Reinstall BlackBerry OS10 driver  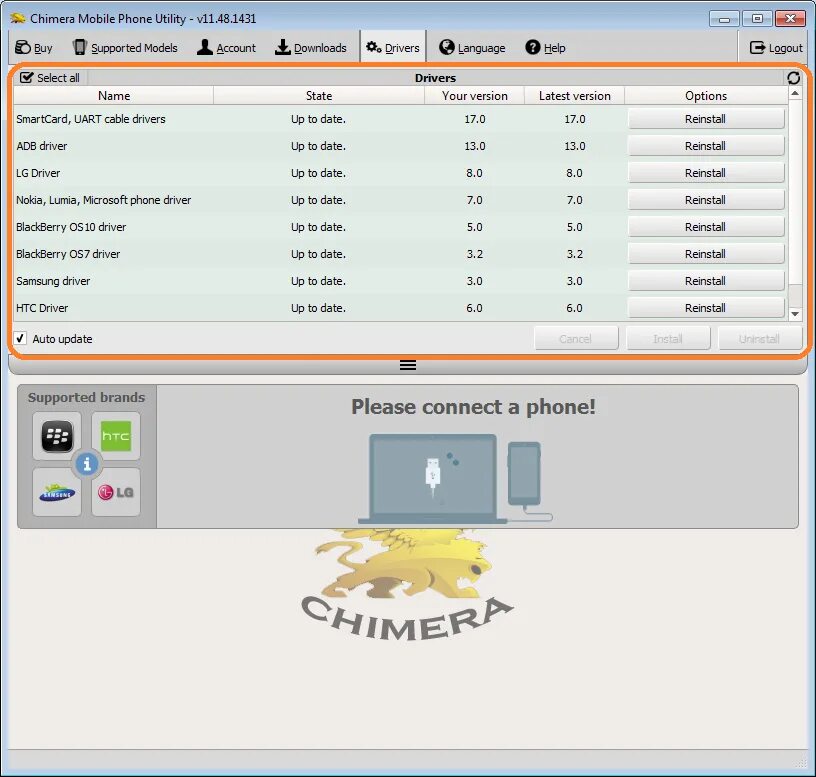(x=706, y=227)
